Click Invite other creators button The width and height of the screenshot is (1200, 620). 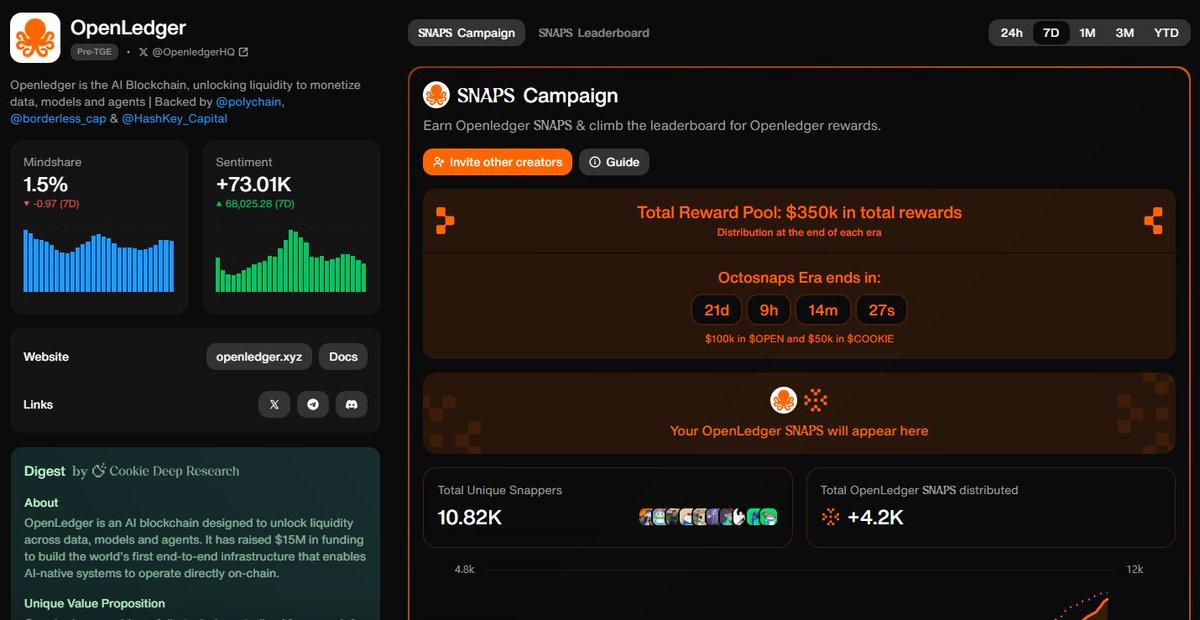[497, 162]
